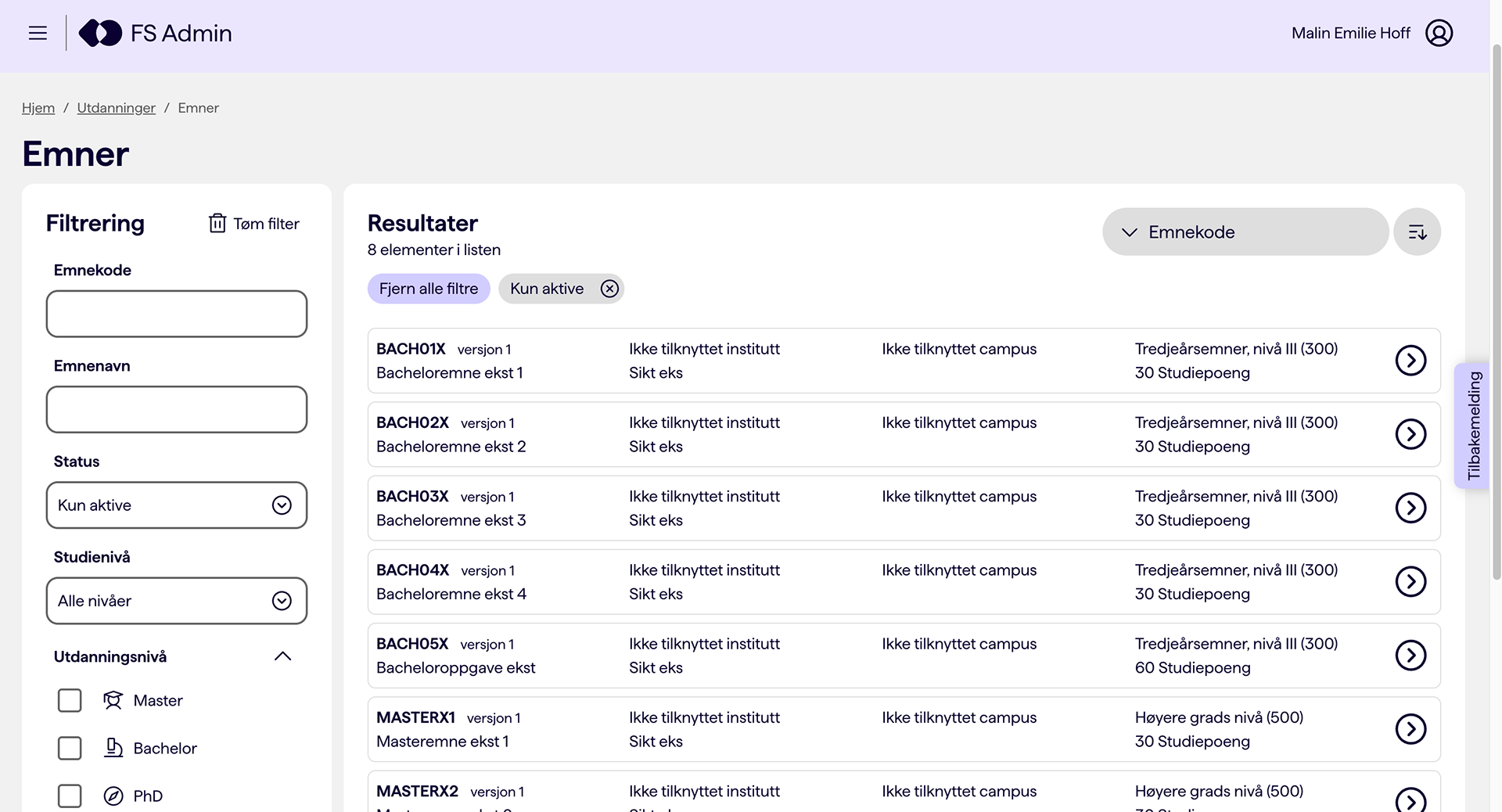
Task: Select the BACH02X course code
Action: (412, 422)
